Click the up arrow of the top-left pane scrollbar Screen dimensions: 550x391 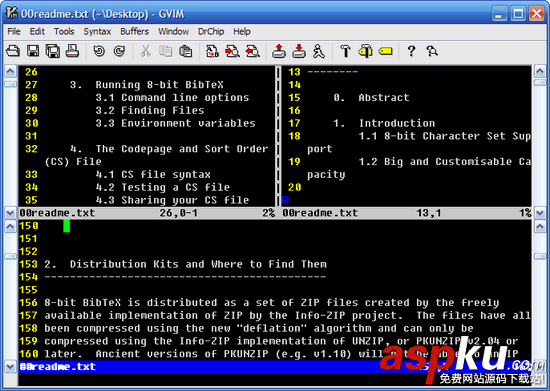pos(10,72)
